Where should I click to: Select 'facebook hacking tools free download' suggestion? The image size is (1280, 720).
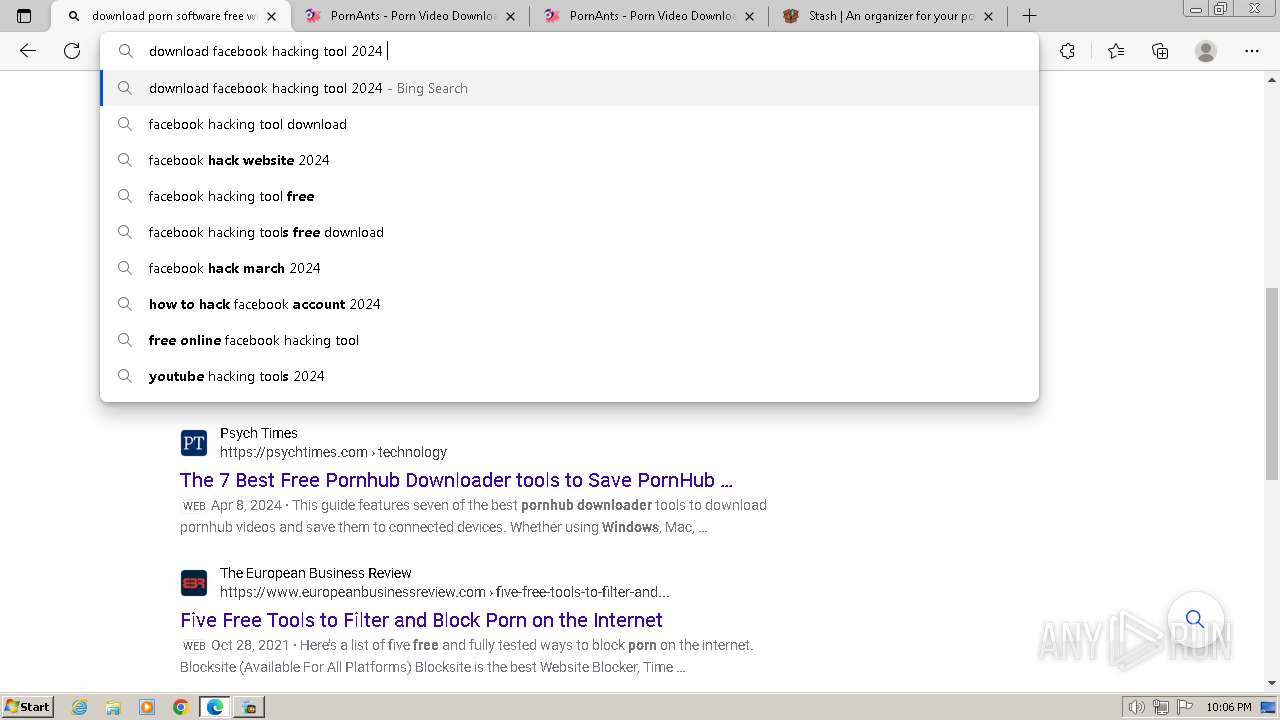point(570,232)
